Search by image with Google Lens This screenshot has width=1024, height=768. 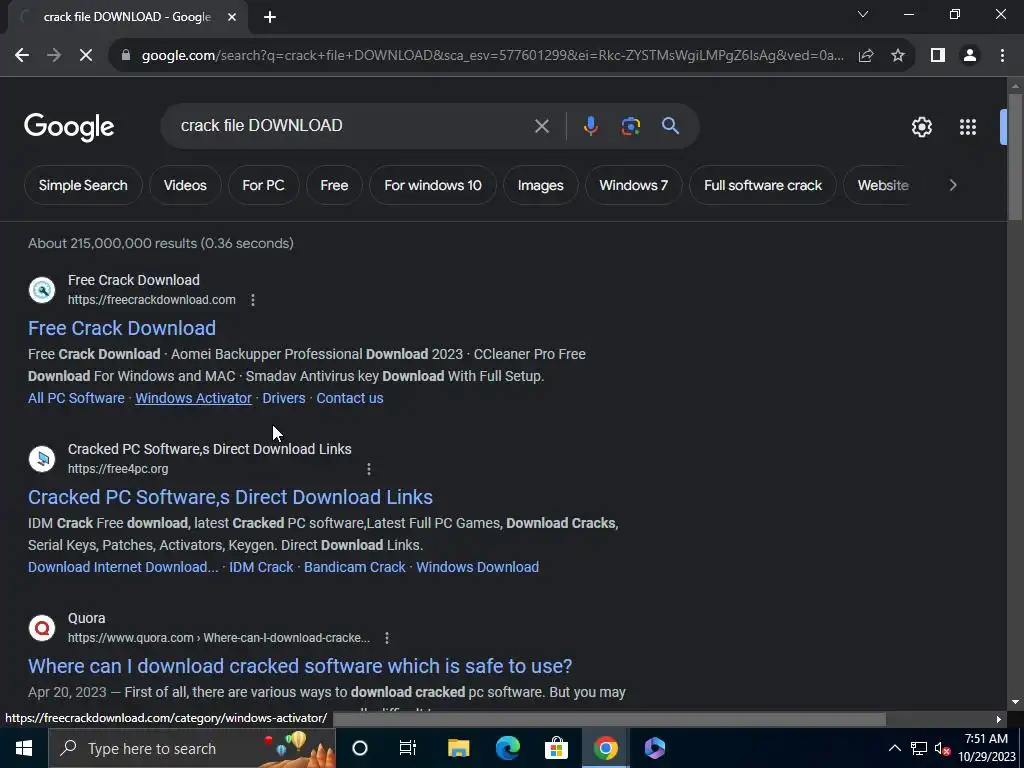630,126
